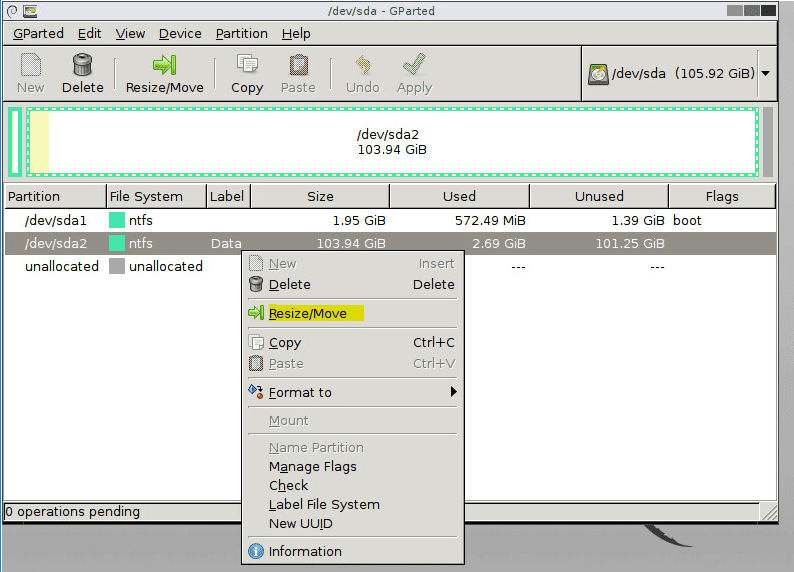Click the 572.49 MiB used cell
The image size is (794, 572).
pos(490,221)
